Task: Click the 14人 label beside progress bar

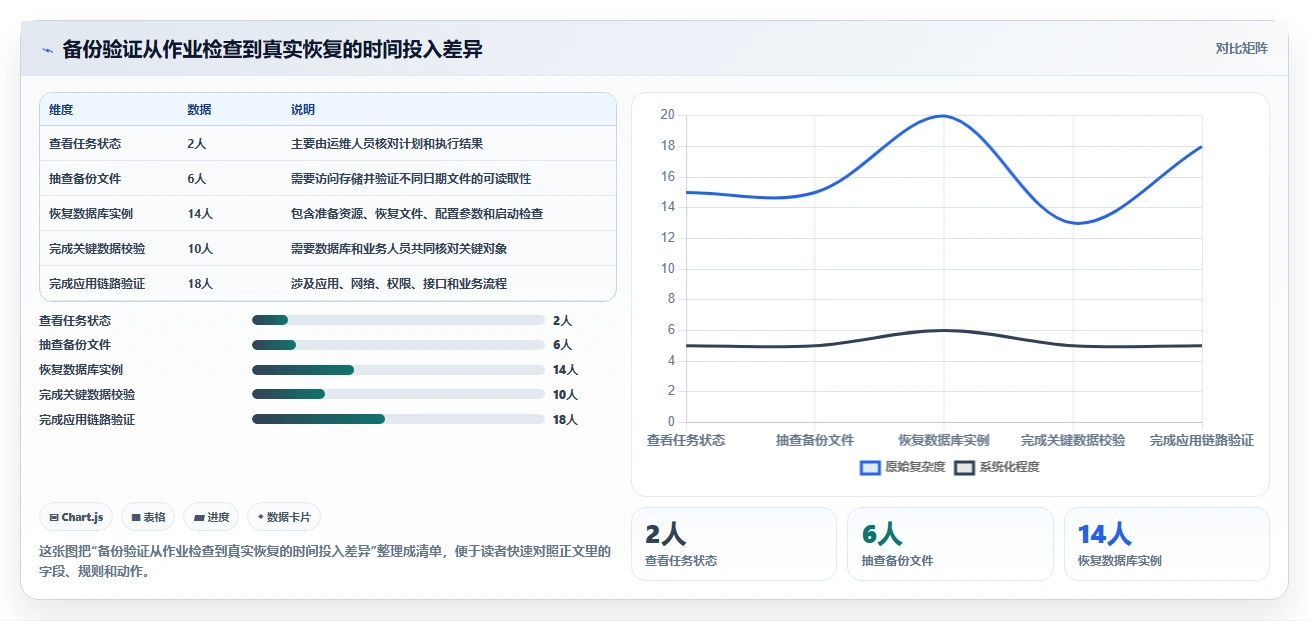Action: coord(565,370)
